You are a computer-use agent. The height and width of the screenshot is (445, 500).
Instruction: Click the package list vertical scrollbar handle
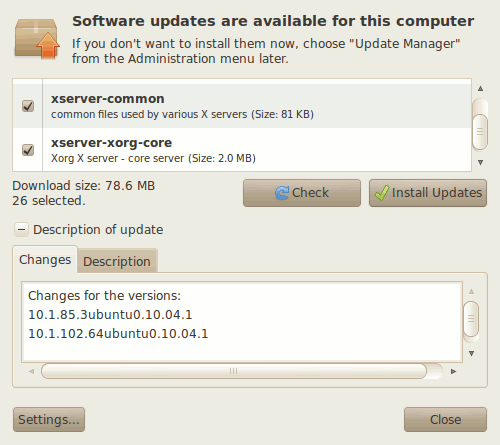click(480, 132)
